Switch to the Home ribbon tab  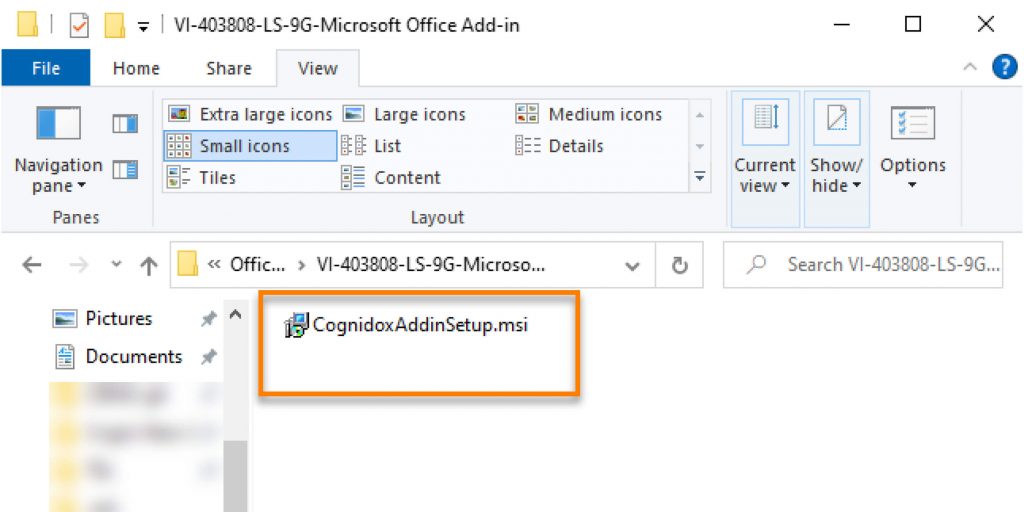136,68
